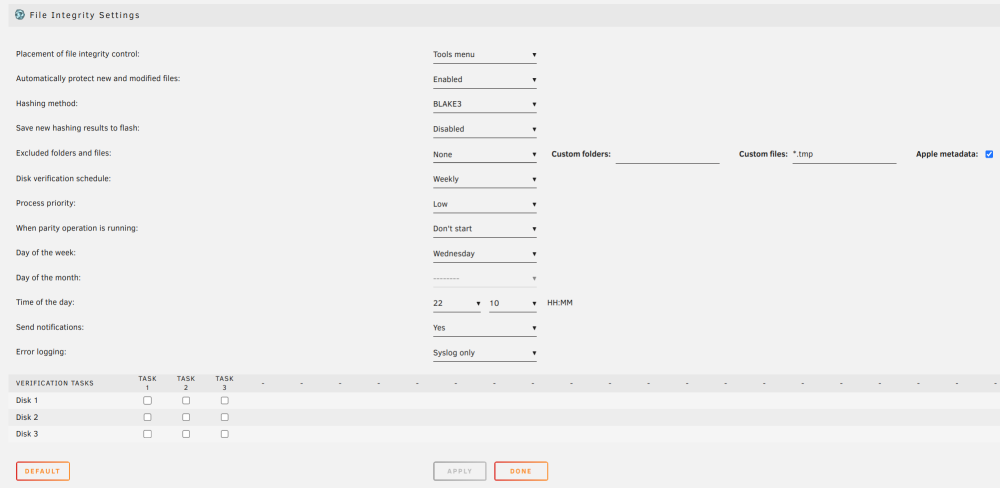This screenshot has height=488, width=1000.
Task: Click the VERIFICATION TASKS header
Action: coord(55,383)
